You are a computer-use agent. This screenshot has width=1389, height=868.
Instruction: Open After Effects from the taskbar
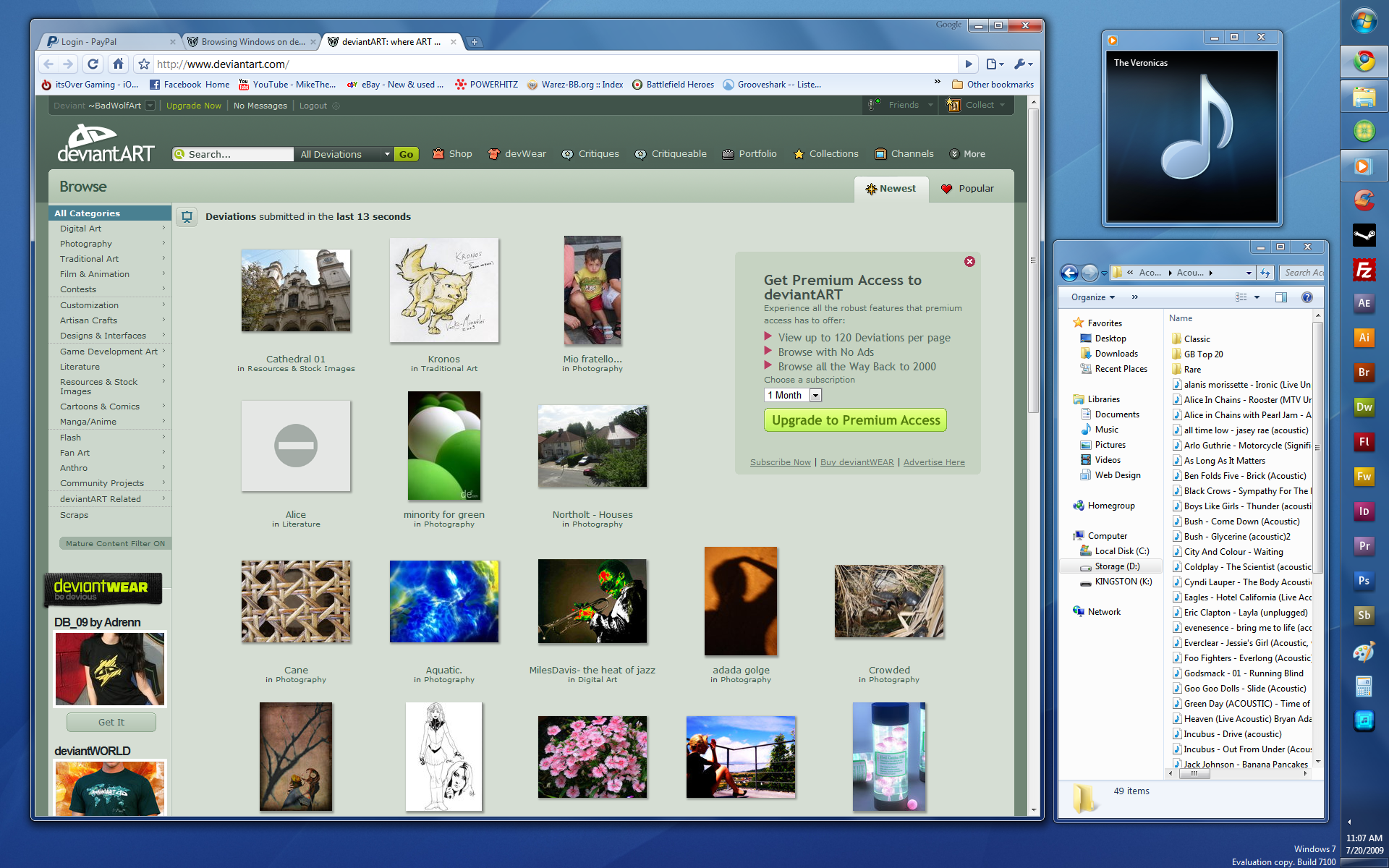pos(1364,303)
